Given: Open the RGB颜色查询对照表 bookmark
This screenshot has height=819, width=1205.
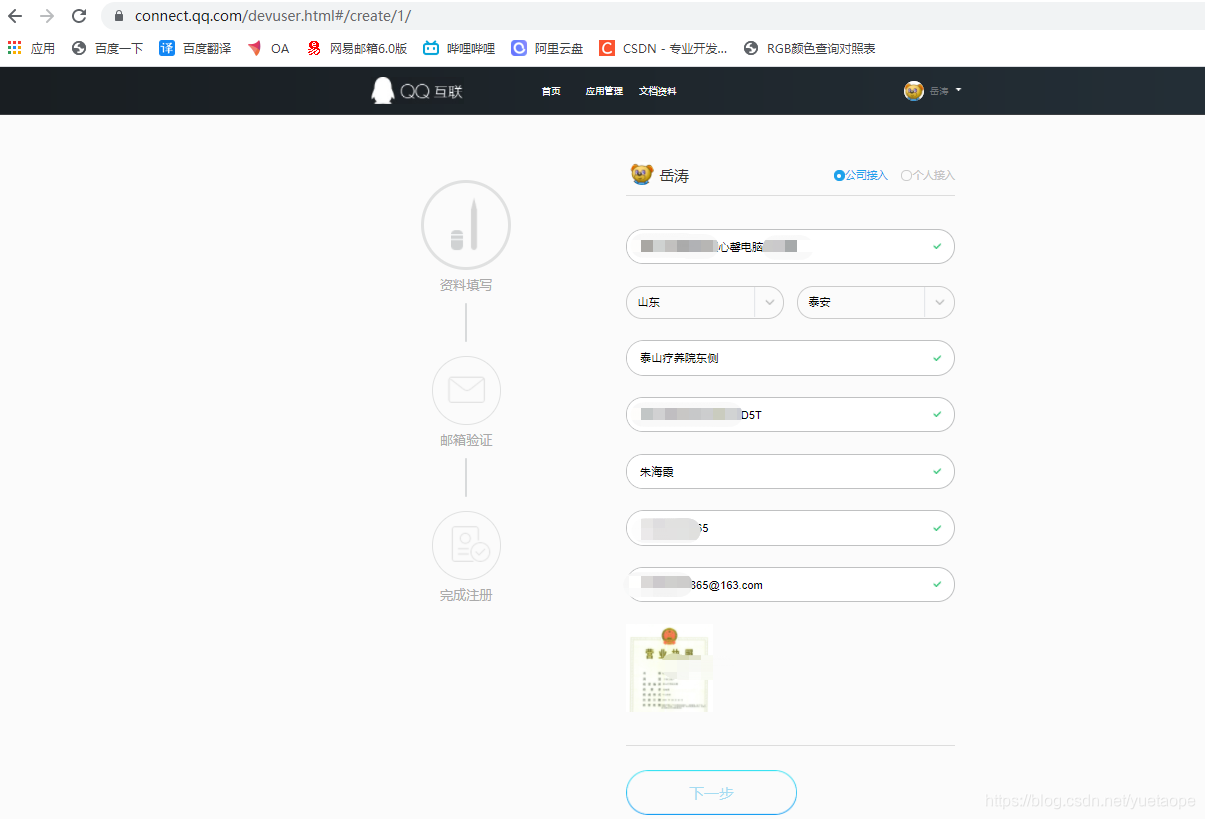Looking at the screenshot, I should [810, 48].
